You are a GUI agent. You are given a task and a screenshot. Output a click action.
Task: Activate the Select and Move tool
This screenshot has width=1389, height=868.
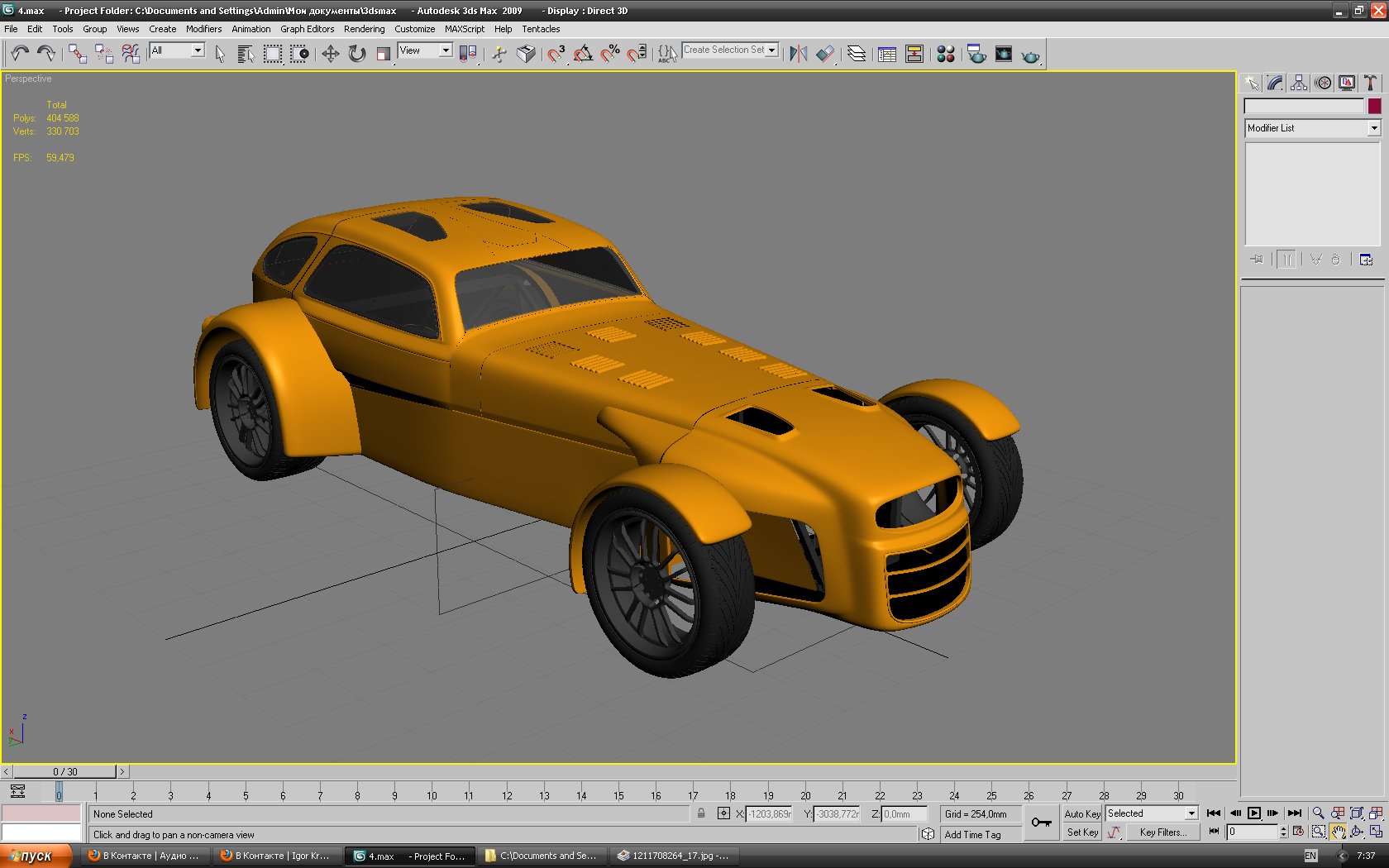(x=330, y=54)
